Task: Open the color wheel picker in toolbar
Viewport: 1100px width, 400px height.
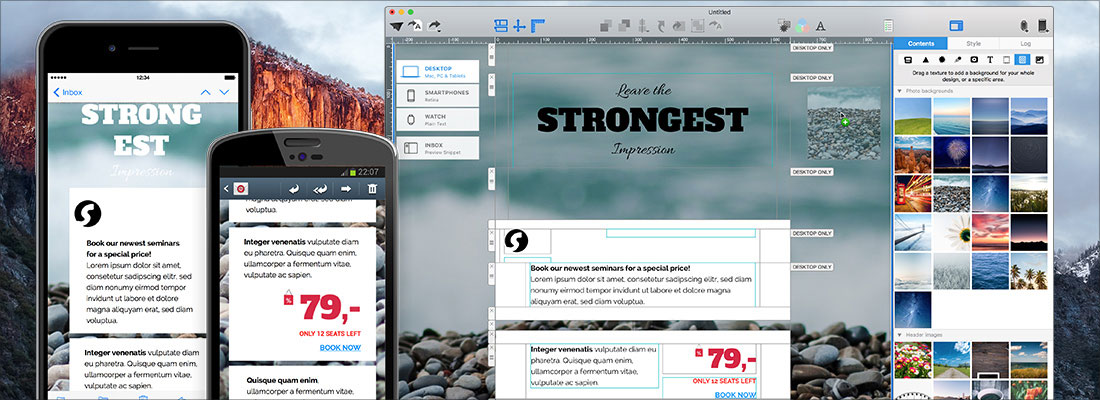Action: pyautogui.click(x=802, y=26)
